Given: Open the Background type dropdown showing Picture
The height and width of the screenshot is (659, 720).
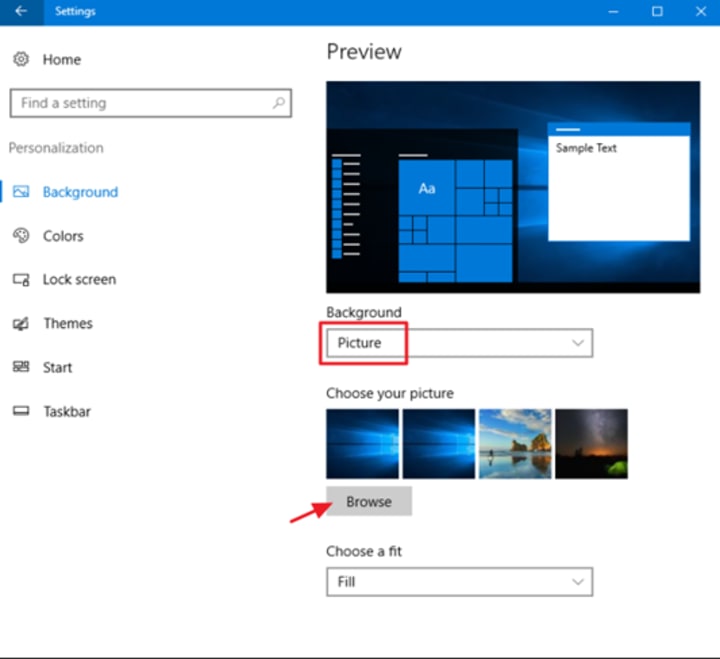Looking at the screenshot, I should (x=460, y=343).
